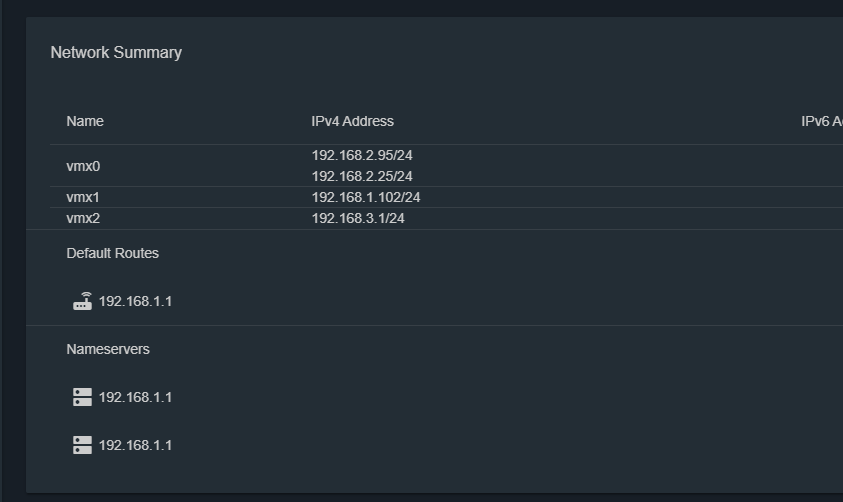843x502 pixels.
Task: Click the router icon beside default route
Action: (82, 301)
